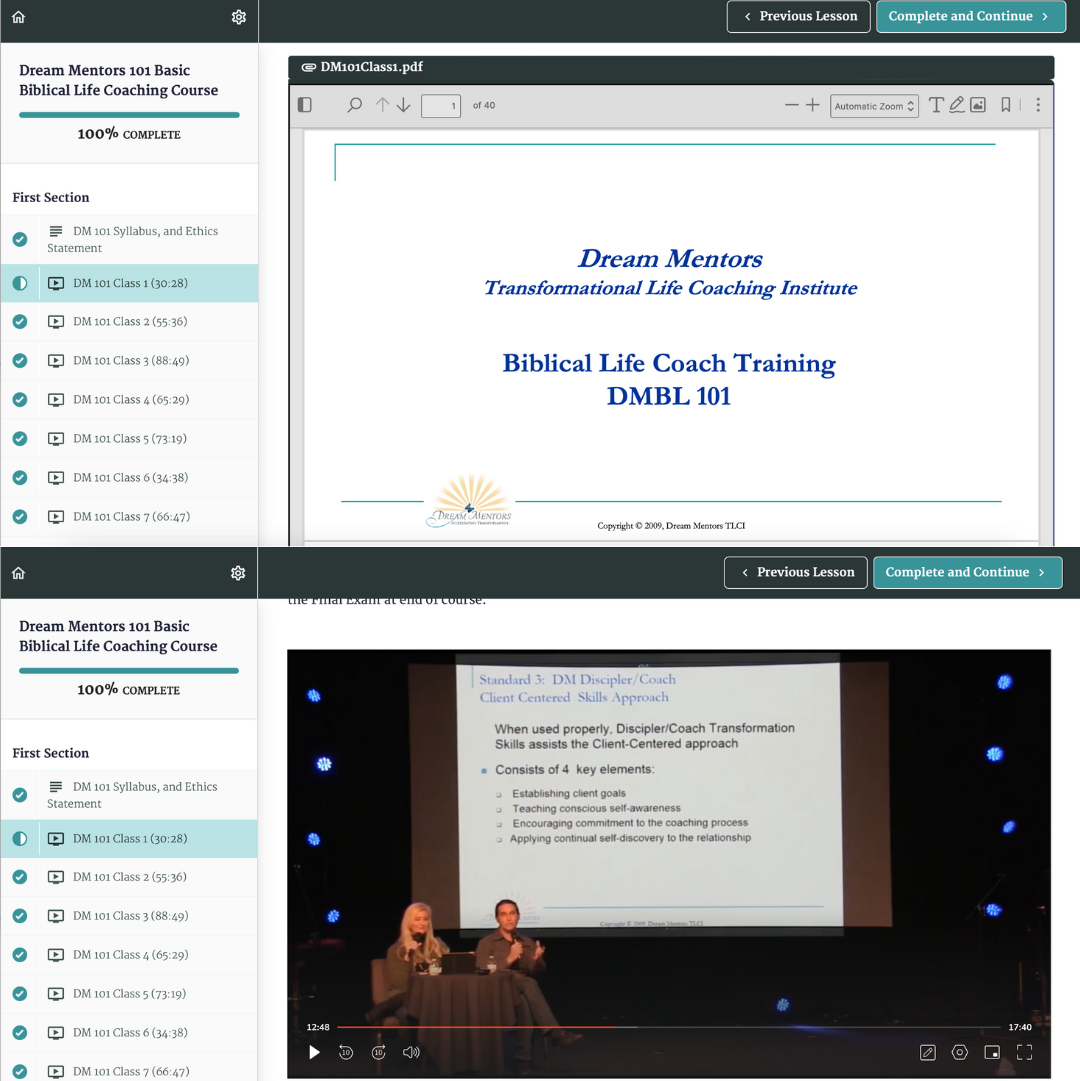Select DM 101 Class 1 (30:28) in PDF screen sidebar
The image size is (1080, 1081).
tap(130, 283)
